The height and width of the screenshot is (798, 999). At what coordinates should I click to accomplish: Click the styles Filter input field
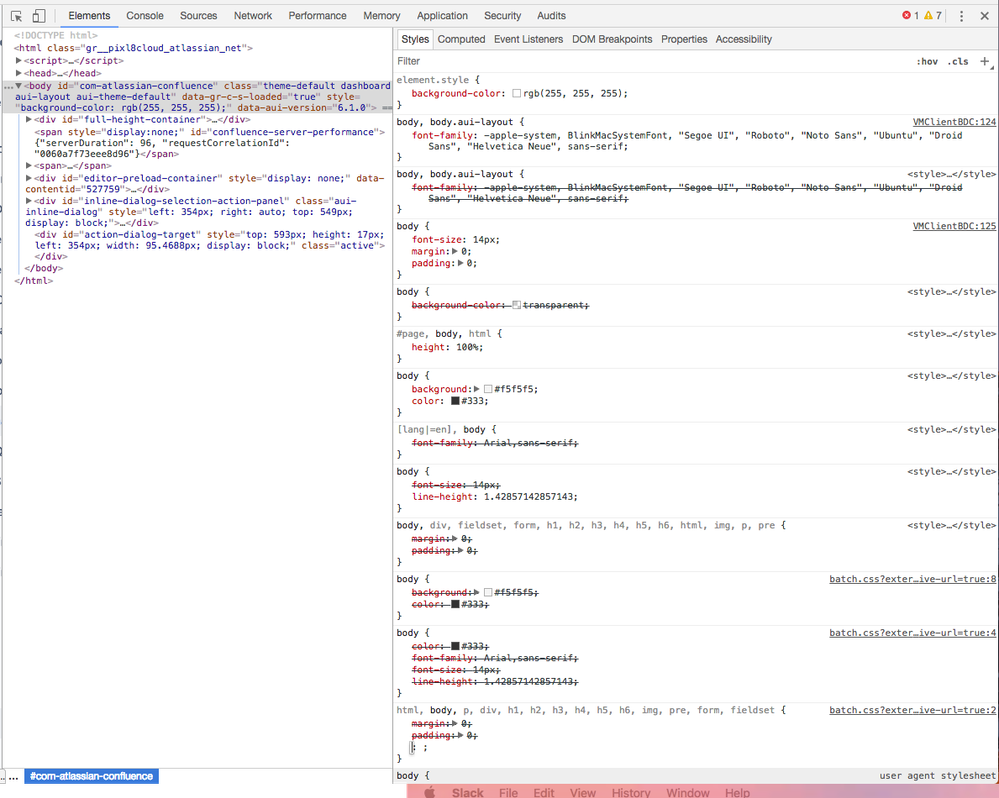click(640, 62)
